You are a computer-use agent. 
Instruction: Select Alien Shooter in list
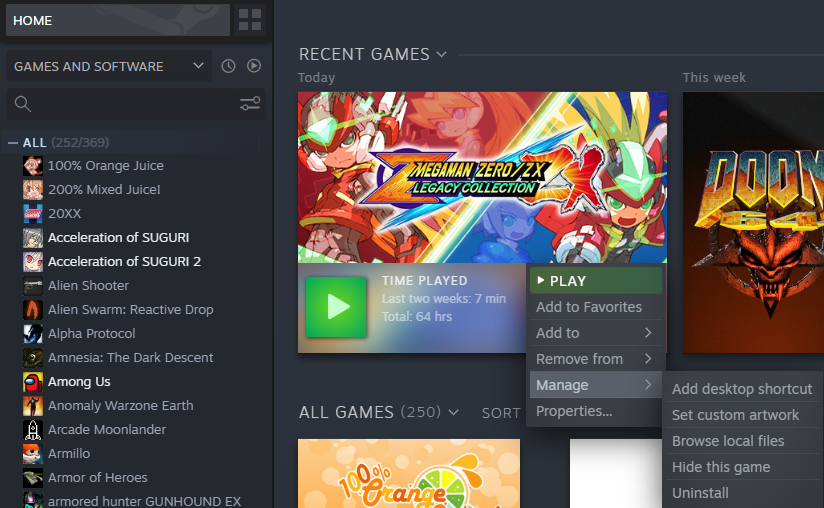point(88,286)
